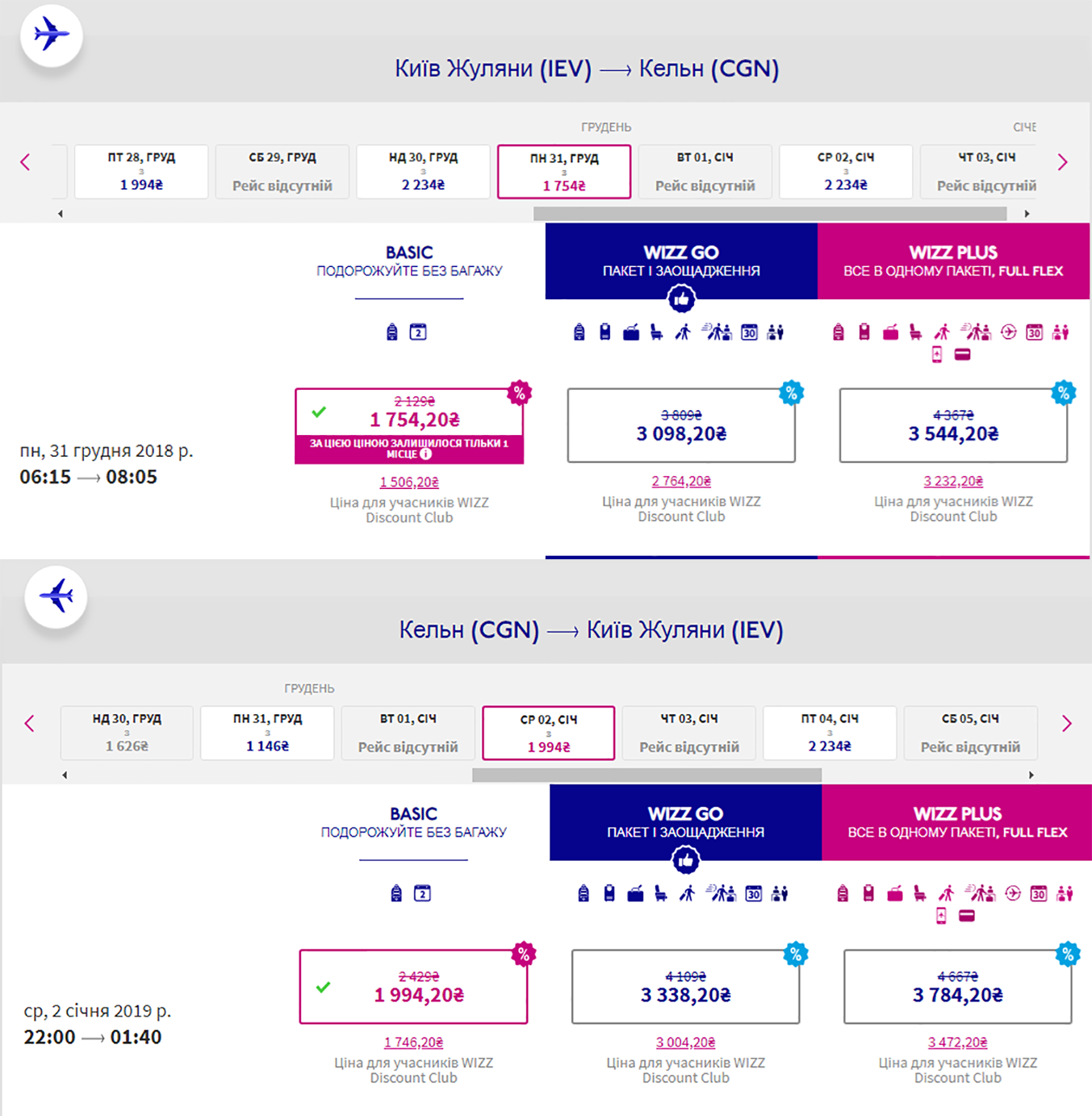
Task: Select outbound date НД 30, ГРУД
Action: (423, 171)
